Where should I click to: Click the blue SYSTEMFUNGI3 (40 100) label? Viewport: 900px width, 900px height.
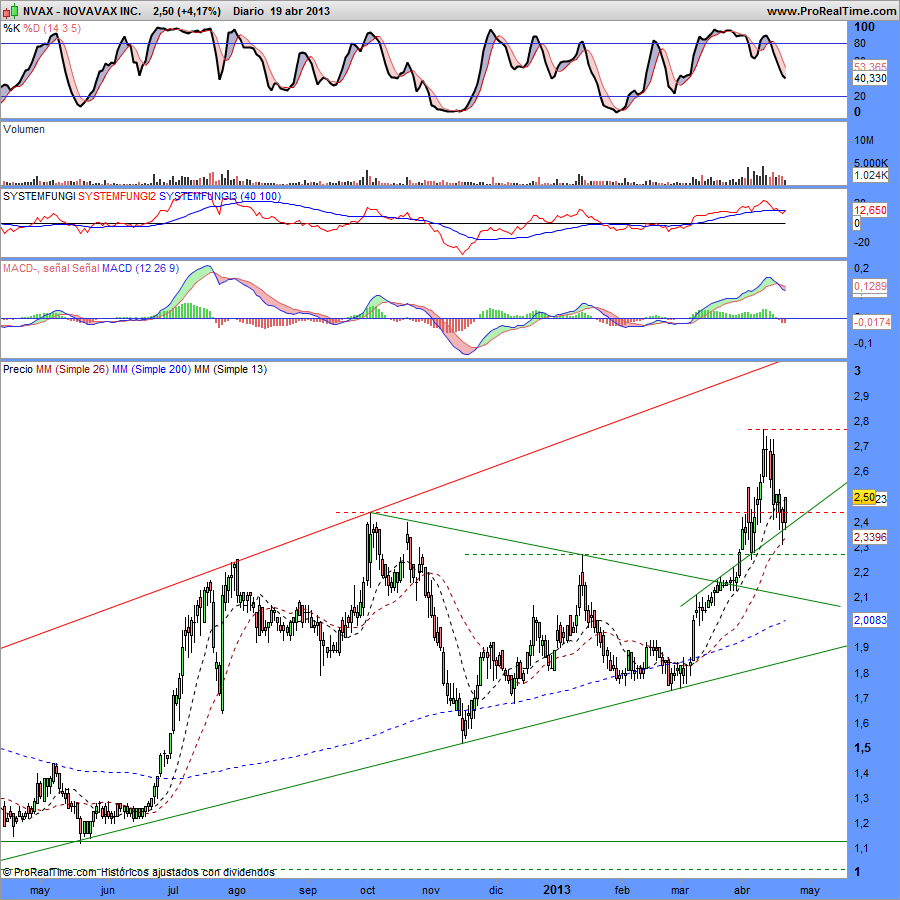pos(220,196)
